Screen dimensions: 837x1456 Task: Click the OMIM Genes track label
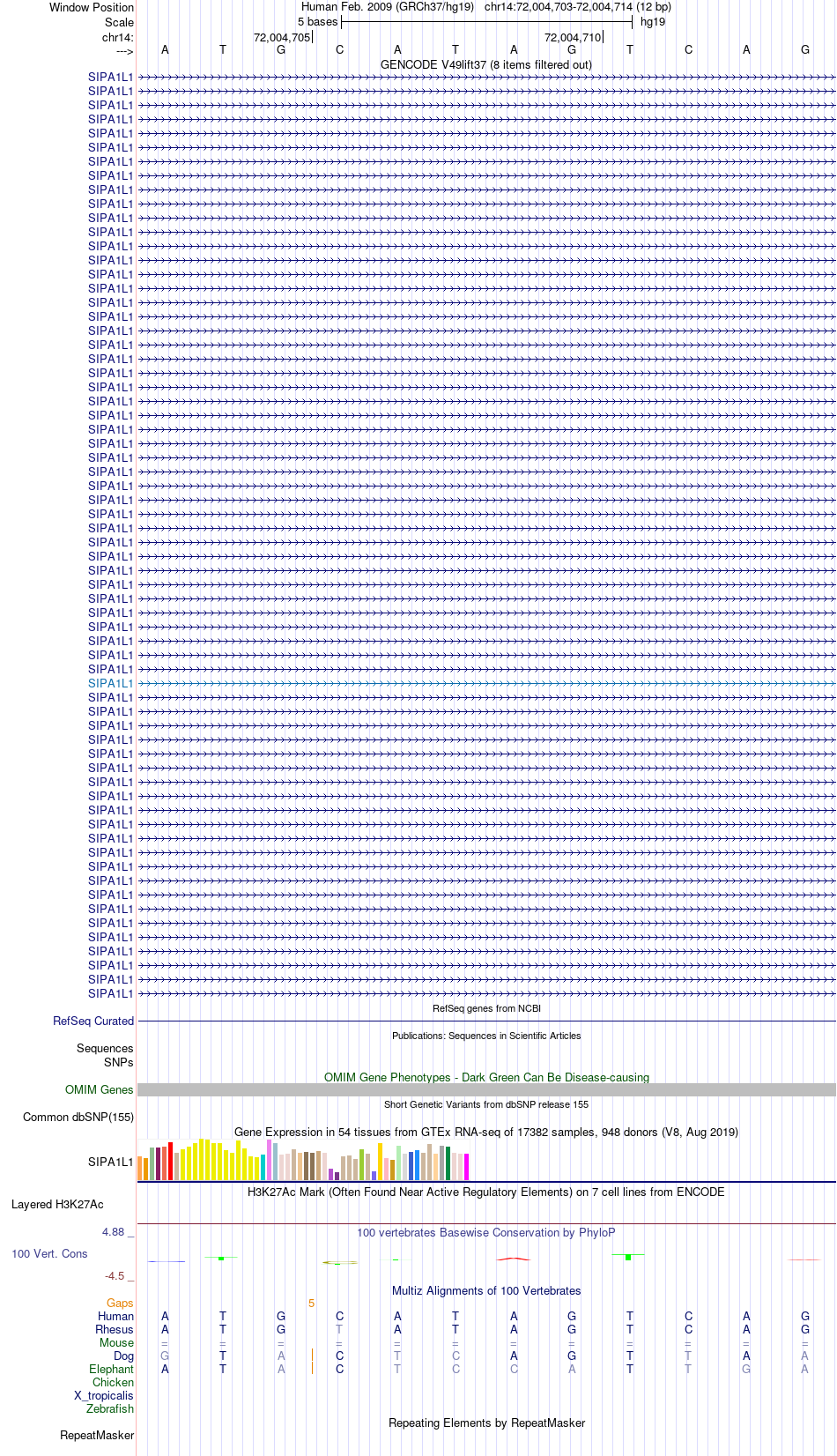(100, 1090)
